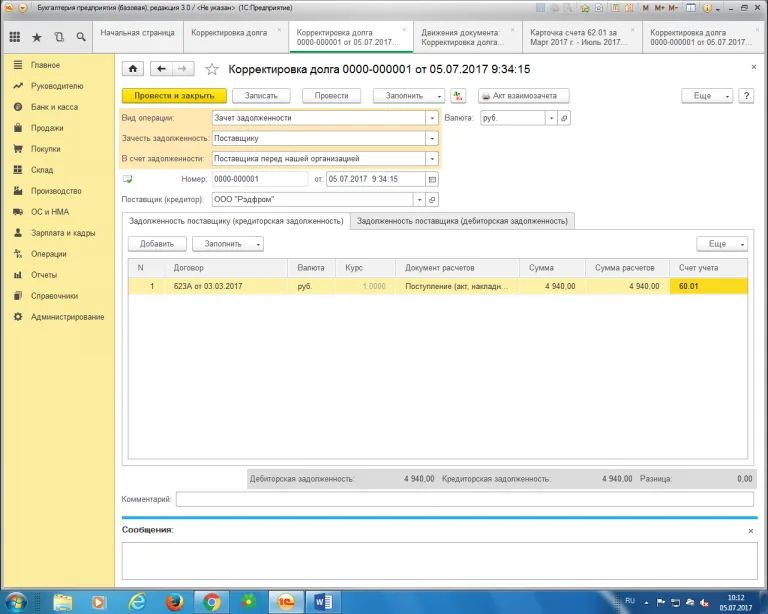Click the Home page icon button
The image size is (768, 614).
[x=132, y=69]
